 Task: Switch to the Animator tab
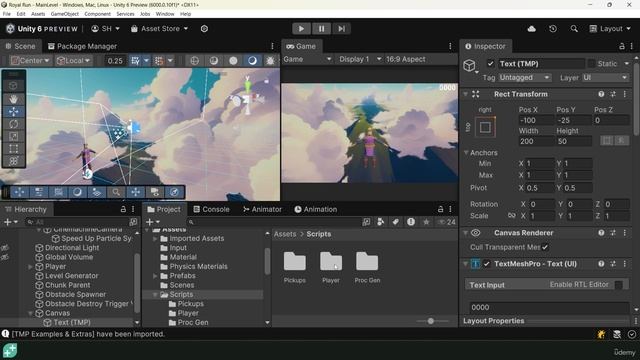pyautogui.click(x=262, y=209)
